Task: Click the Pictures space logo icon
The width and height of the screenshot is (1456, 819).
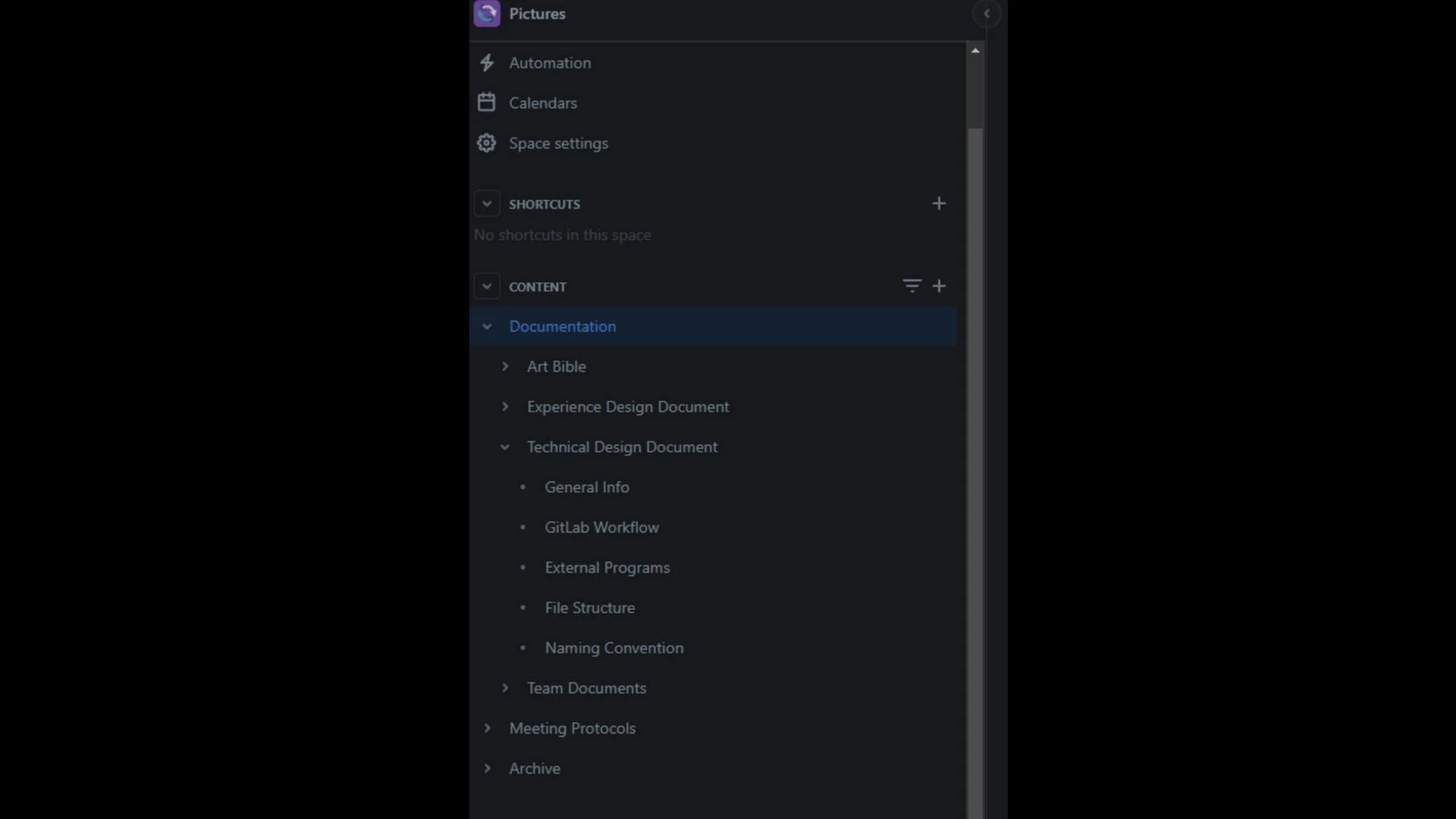Action: 487,14
